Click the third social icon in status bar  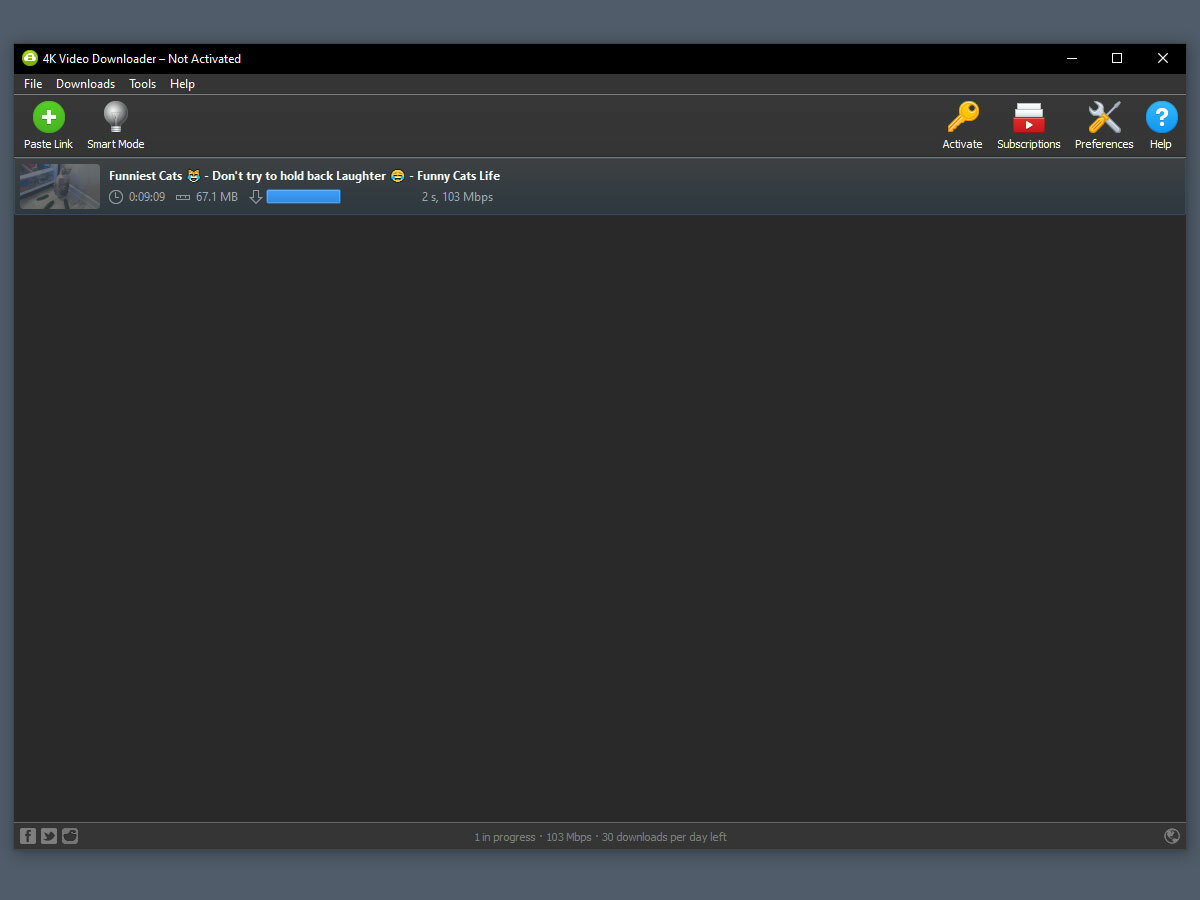(70, 836)
